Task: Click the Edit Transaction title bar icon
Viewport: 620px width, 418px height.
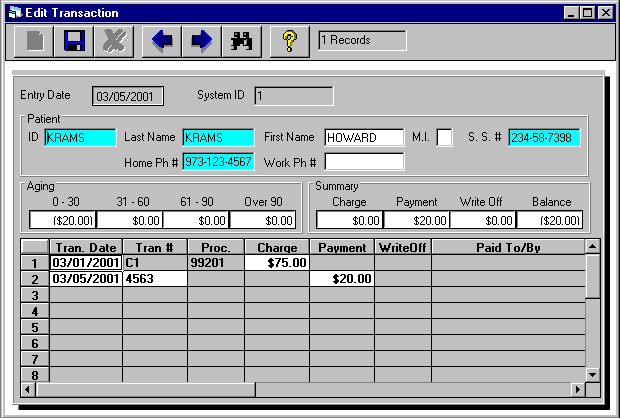Action: pyautogui.click(x=15, y=13)
